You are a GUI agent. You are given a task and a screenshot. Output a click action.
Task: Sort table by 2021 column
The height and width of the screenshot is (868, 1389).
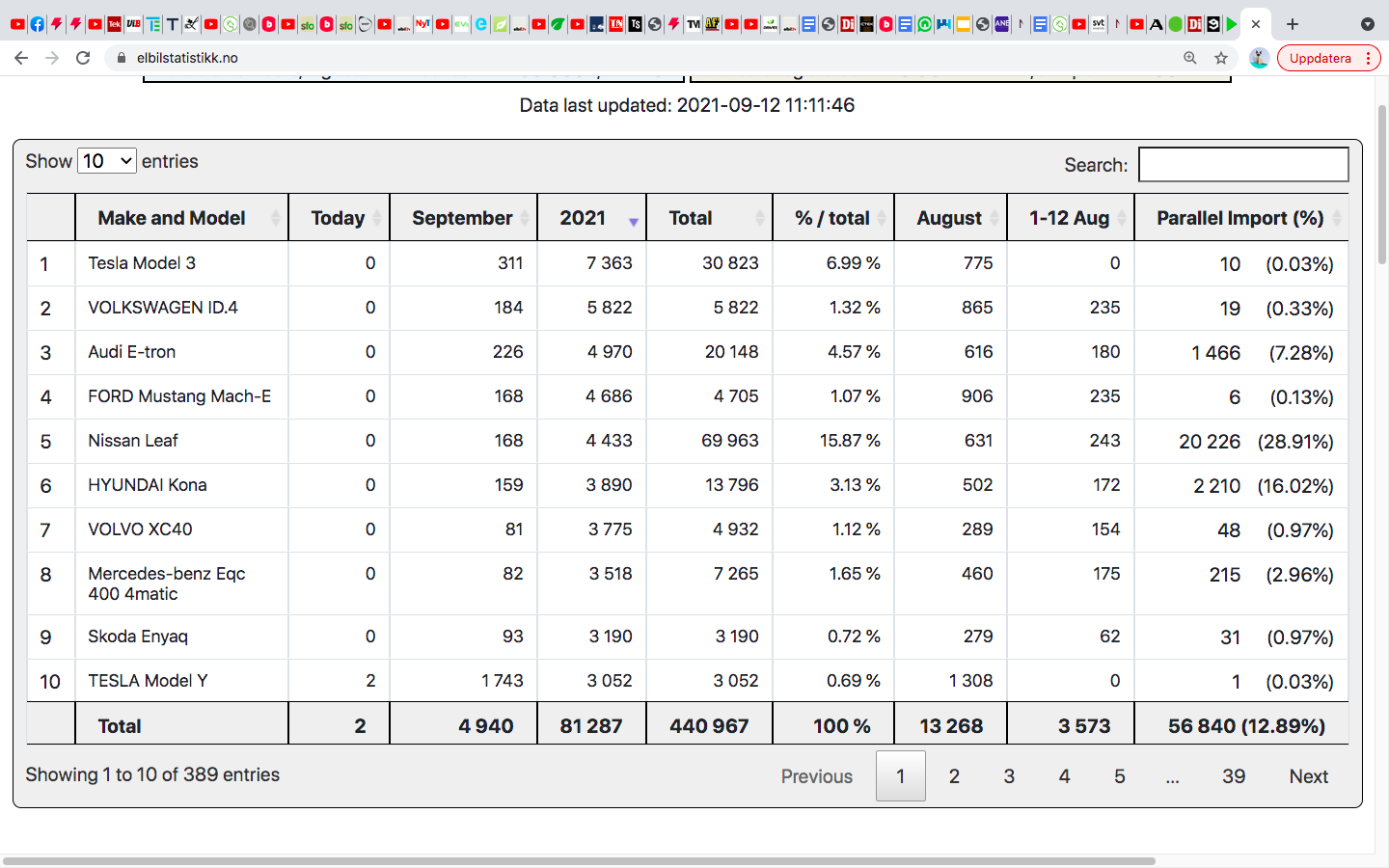click(591, 218)
